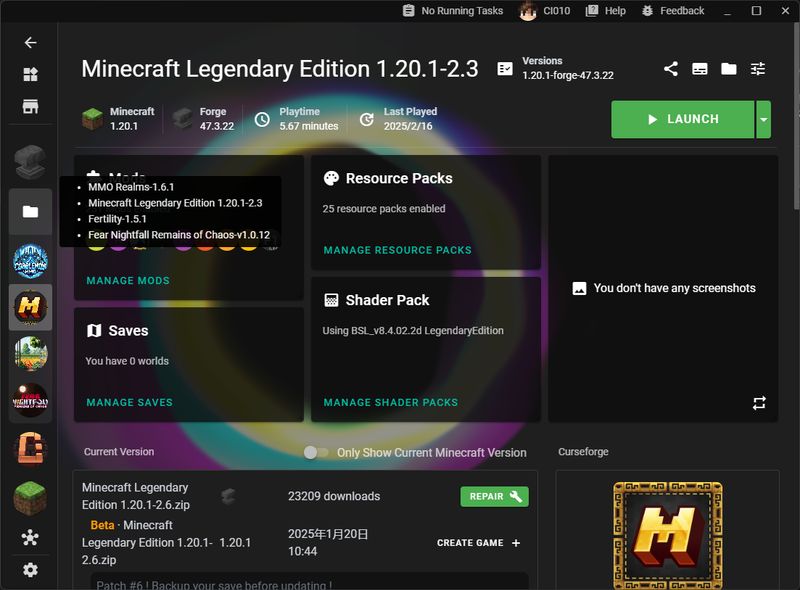This screenshot has width=800, height=590.
Task: Open the store icon in sidebar
Action: [x=30, y=106]
